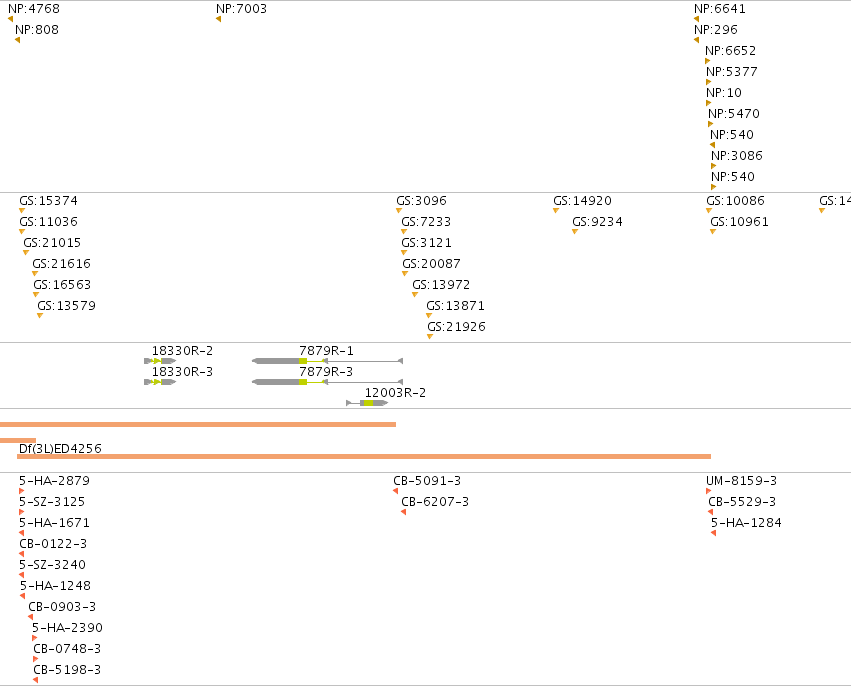Image resolution: width=851 pixels, height=686 pixels.
Task: Select the 18330R-2 transcript glyph
Action: point(160,361)
